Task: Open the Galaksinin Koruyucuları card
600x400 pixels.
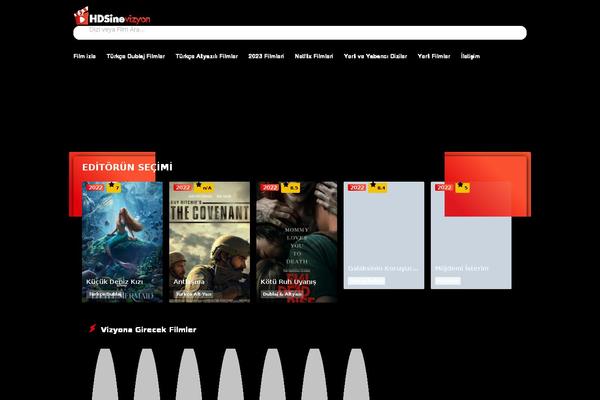Action: coord(384,235)
